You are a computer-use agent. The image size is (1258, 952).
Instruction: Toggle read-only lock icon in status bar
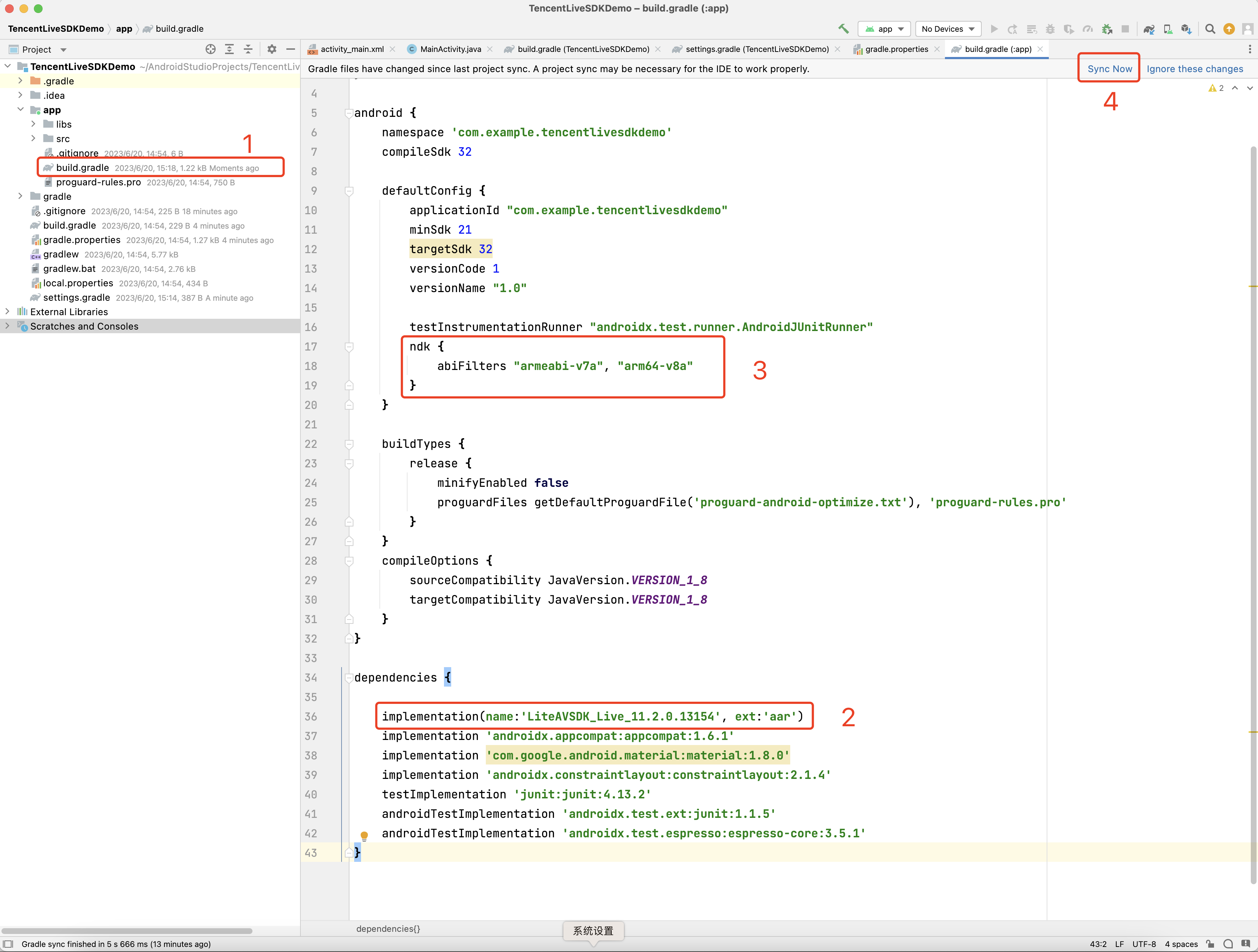1210,944
